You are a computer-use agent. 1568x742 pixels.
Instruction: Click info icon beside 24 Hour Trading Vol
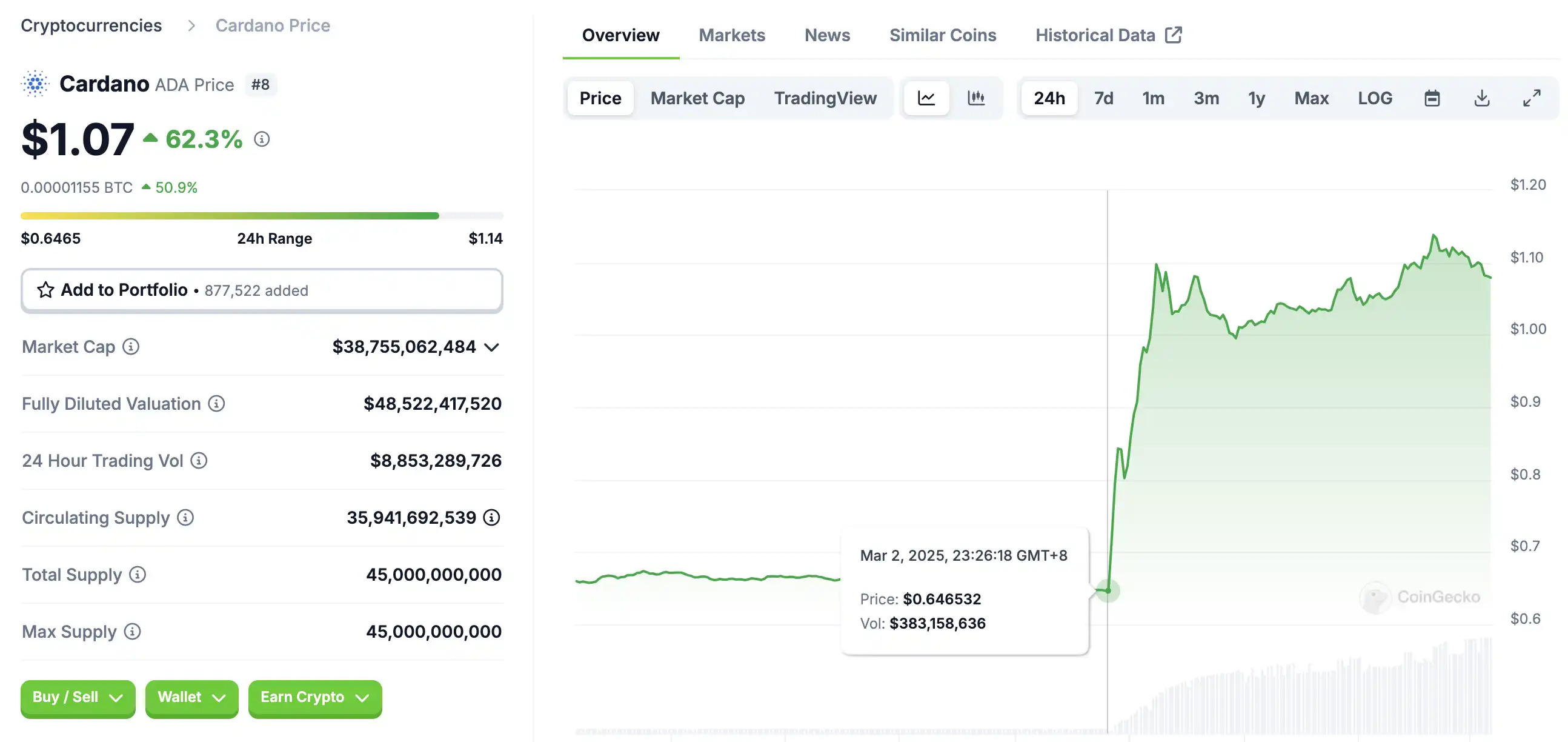tap(199, 461)
